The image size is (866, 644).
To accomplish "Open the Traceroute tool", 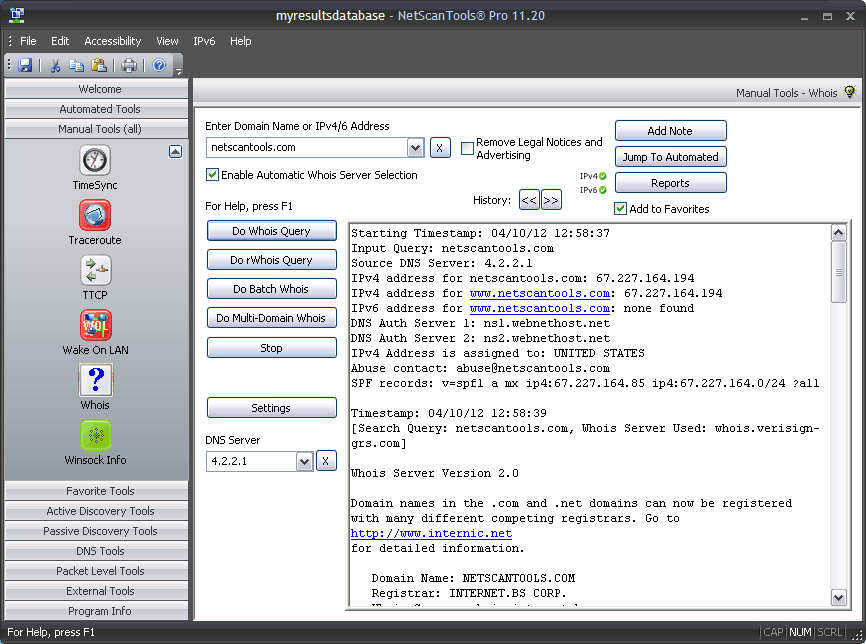I will (95, 223).
